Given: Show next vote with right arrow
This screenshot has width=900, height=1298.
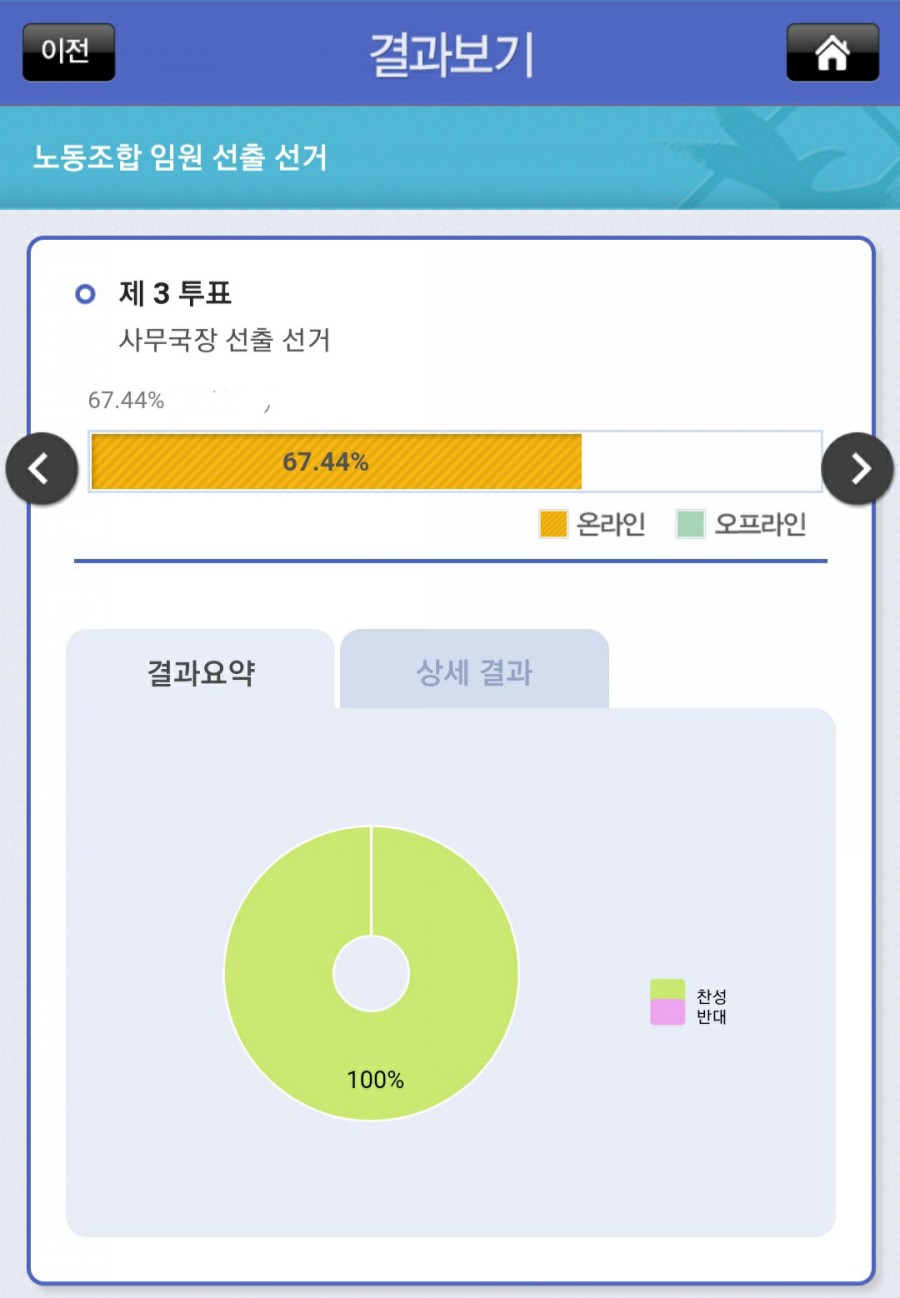Looking at the screenshot, I should (858, 468).
